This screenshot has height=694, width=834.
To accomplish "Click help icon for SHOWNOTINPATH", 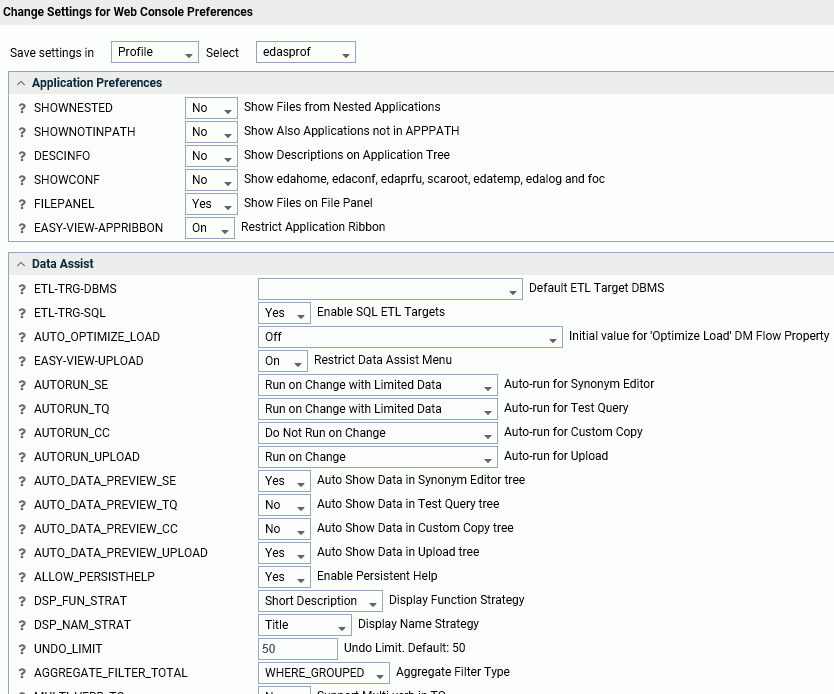I will coord(22,132).
